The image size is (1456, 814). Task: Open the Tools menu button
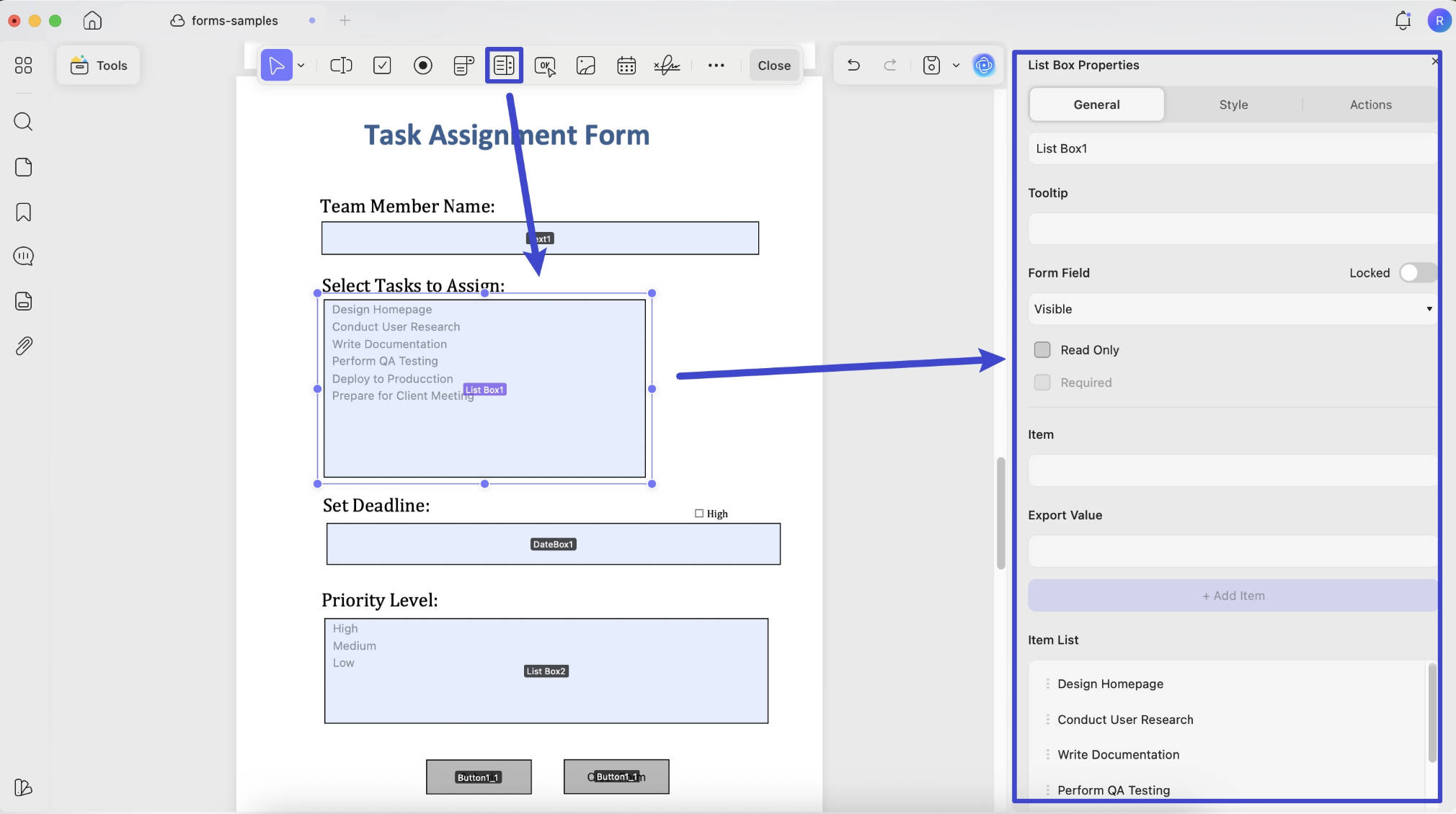coord(98,66)
